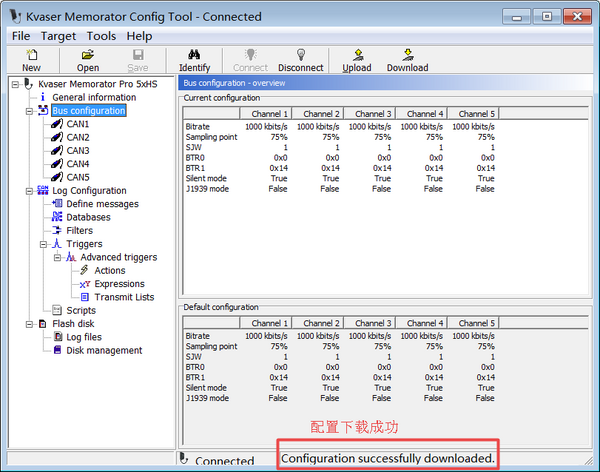The image size is (600, 472).
Task: Click the Save floppy disk icon
Action: [138, 55]
